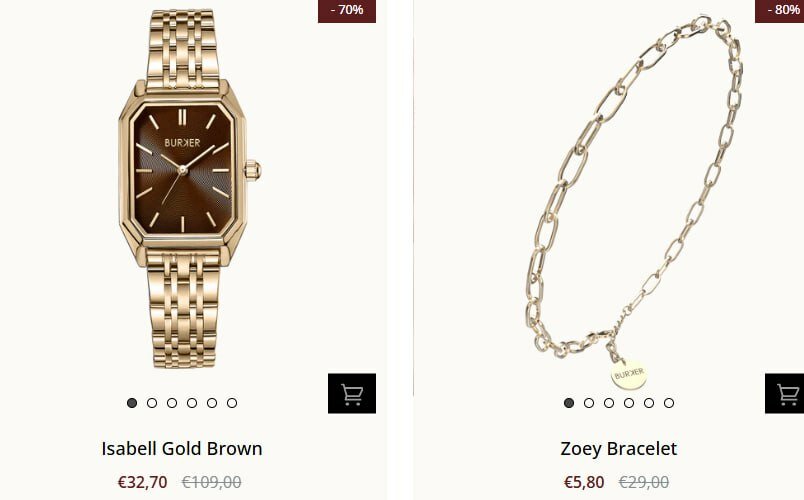The image size is (804, 500).
Task: Add Isabell Gold Brown watch to cart
Action: pyautogui.click(x=352, y=393)
